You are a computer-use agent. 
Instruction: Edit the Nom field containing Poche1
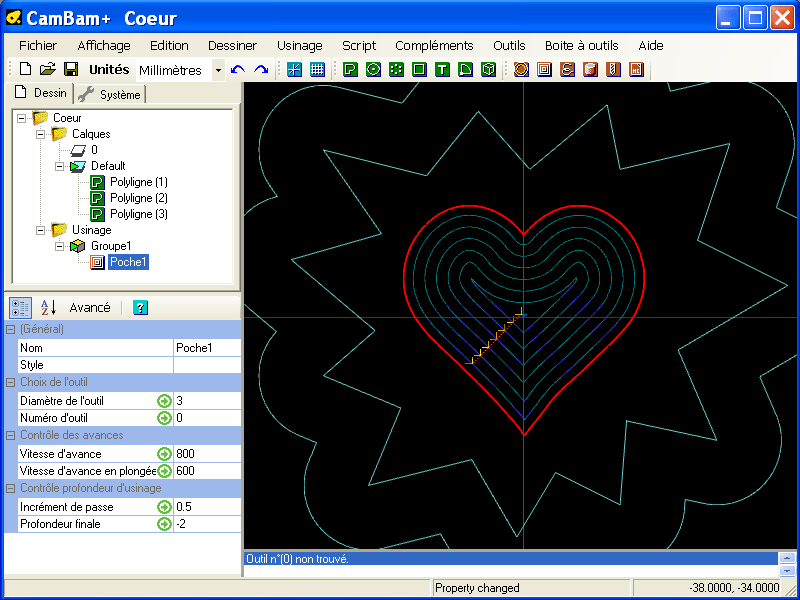[x=207, y=348]
